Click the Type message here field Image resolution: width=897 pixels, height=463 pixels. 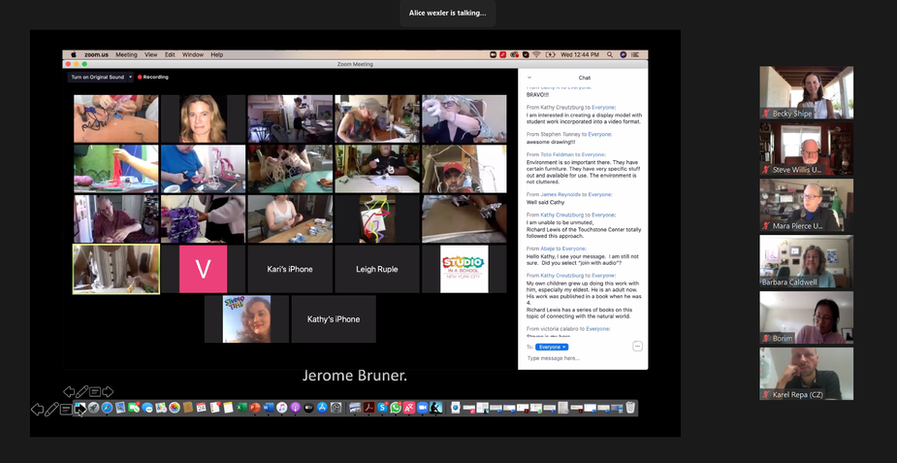pyautogui.click(x=582, y=358)
